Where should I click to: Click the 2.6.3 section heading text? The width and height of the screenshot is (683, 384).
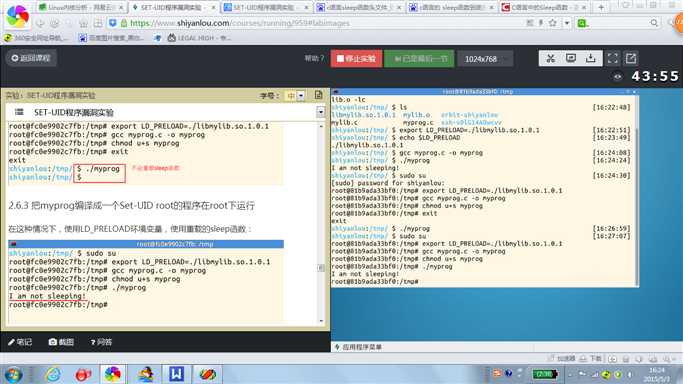(x=131, y=205)
